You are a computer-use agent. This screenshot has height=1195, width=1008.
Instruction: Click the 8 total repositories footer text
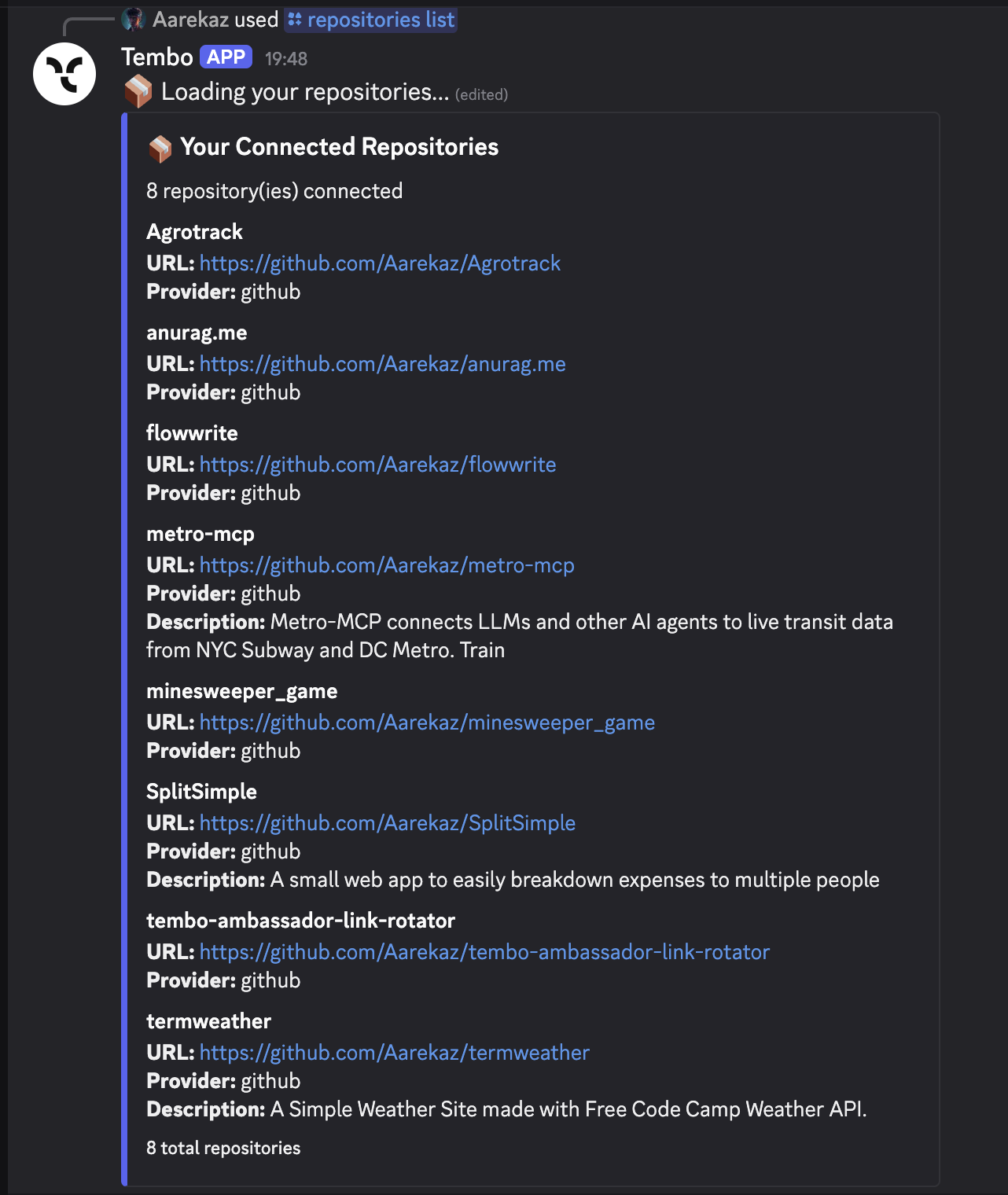[x=223, y=1148]
